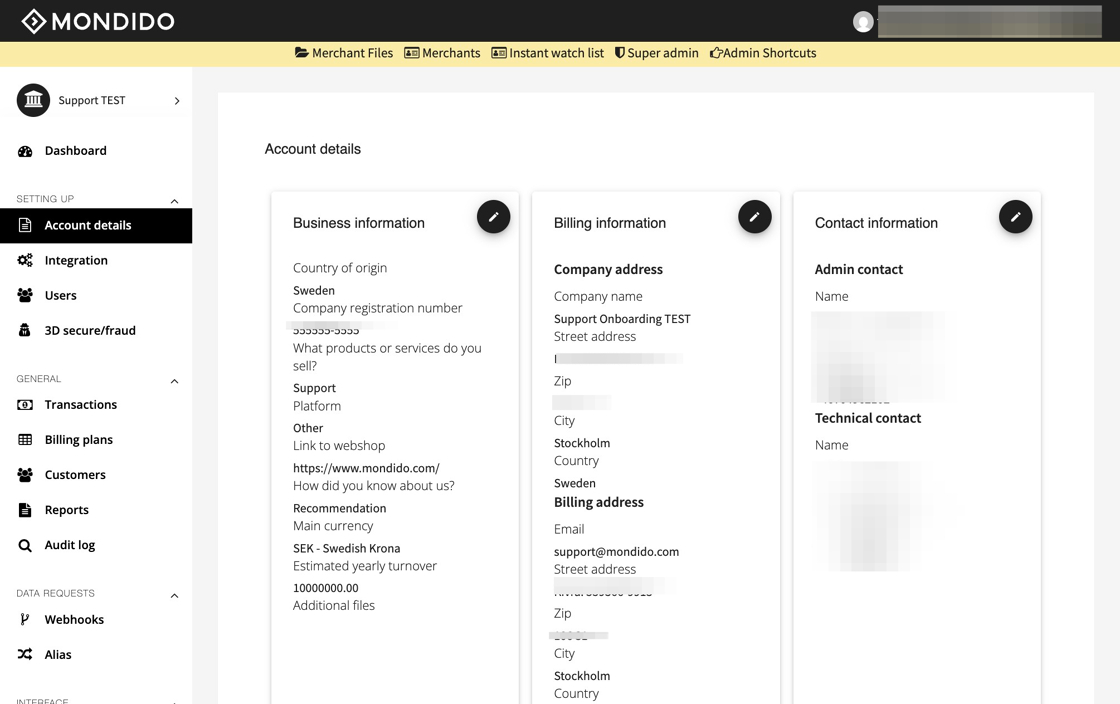1120x704 pixels.
Task: Open Super admin shield link
Action: click(656, 53)
